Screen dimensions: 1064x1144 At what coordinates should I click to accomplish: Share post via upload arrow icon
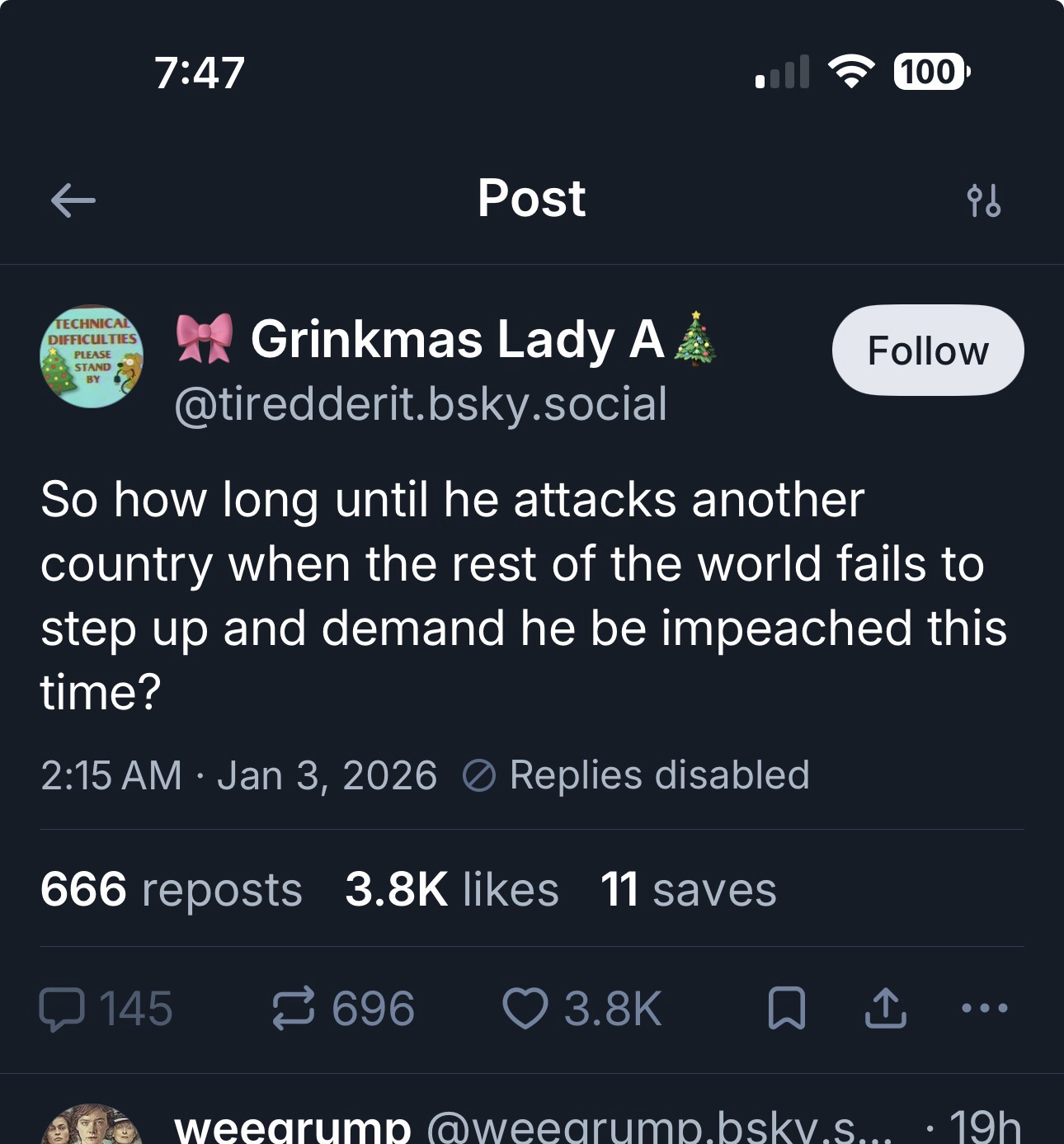tap(885, 1009)
